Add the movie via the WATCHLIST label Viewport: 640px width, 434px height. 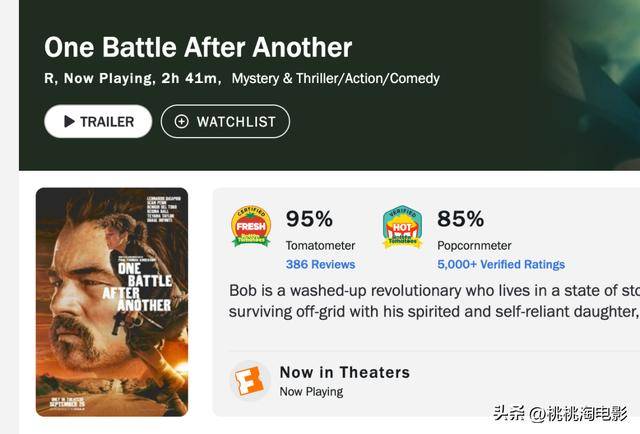(236, 122)
